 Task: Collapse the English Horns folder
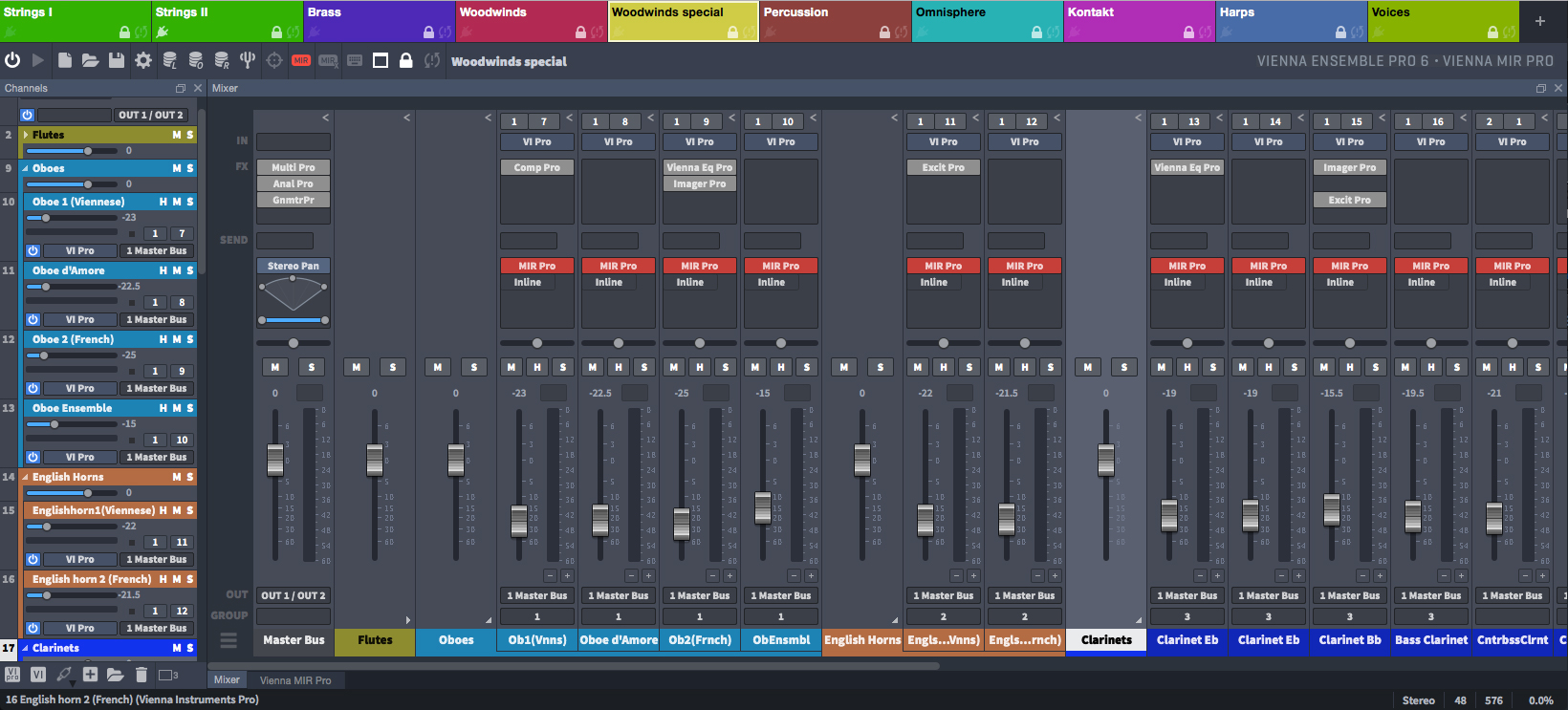(25, 477)
